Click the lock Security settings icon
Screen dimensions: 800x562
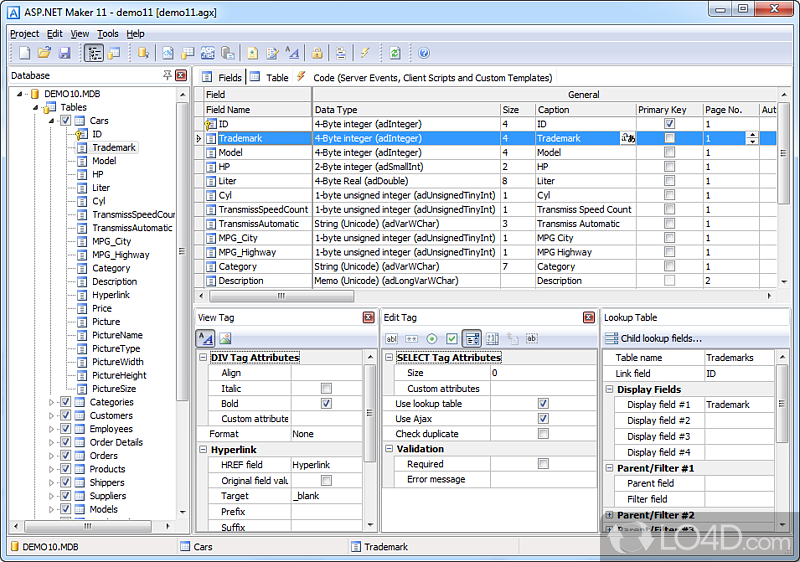316,53
